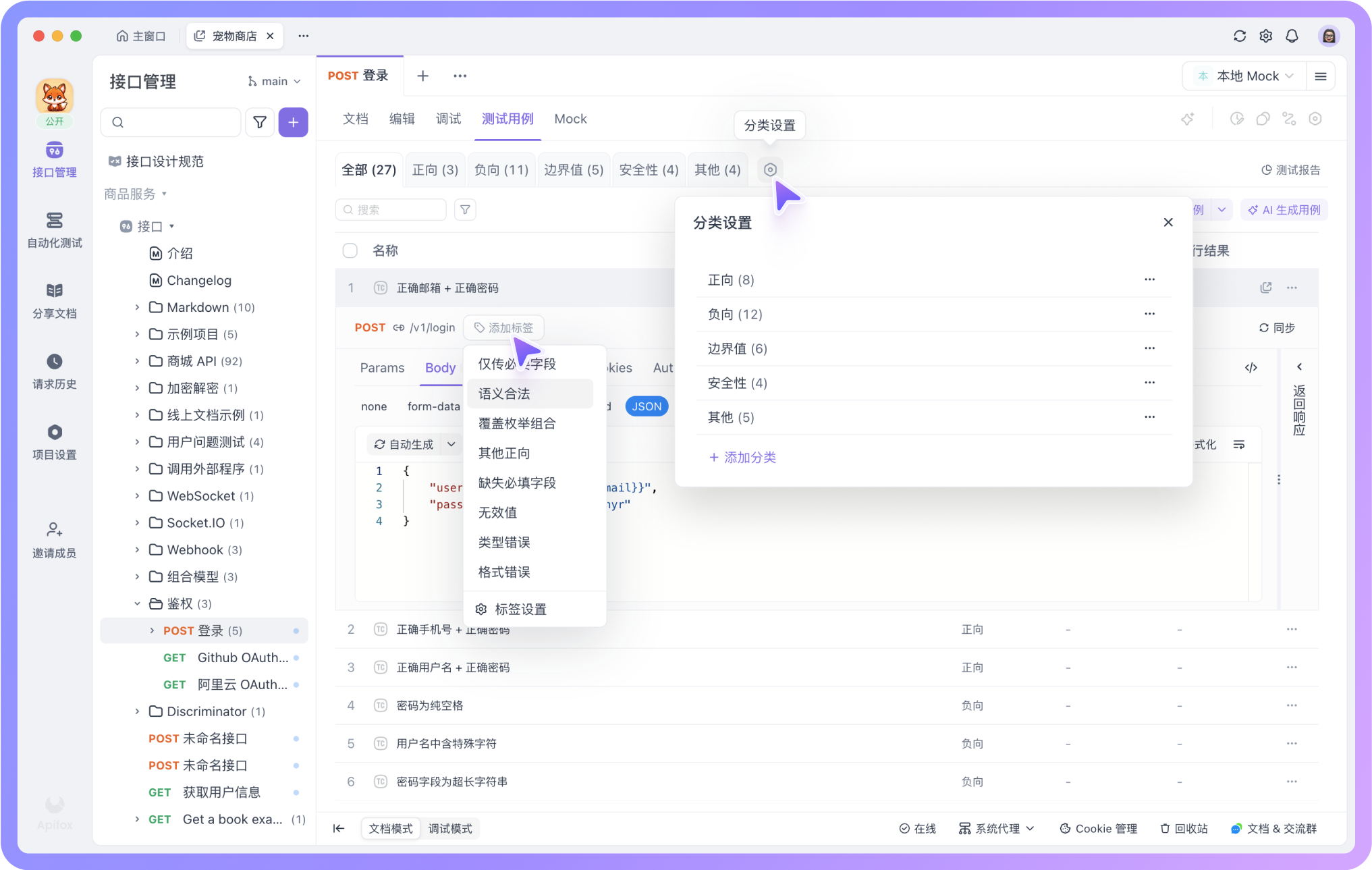1372x870 pixels.
Task: Click the AI 生成用例 button
Action: (1284, 209)
